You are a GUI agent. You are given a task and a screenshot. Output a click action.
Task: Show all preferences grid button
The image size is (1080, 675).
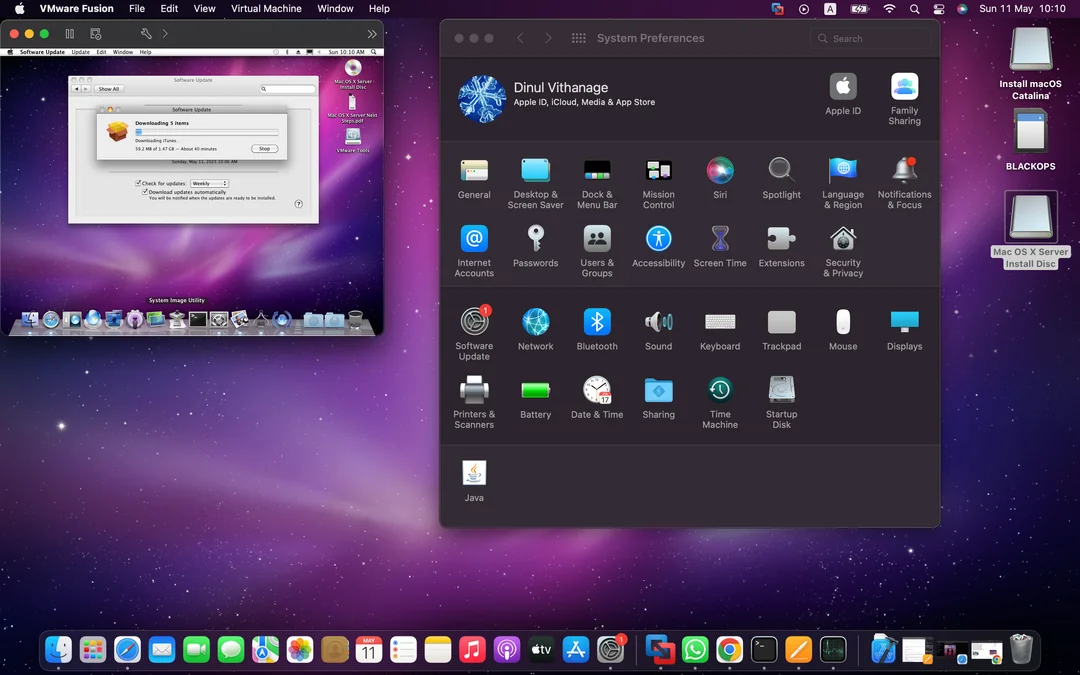(579, 39)
